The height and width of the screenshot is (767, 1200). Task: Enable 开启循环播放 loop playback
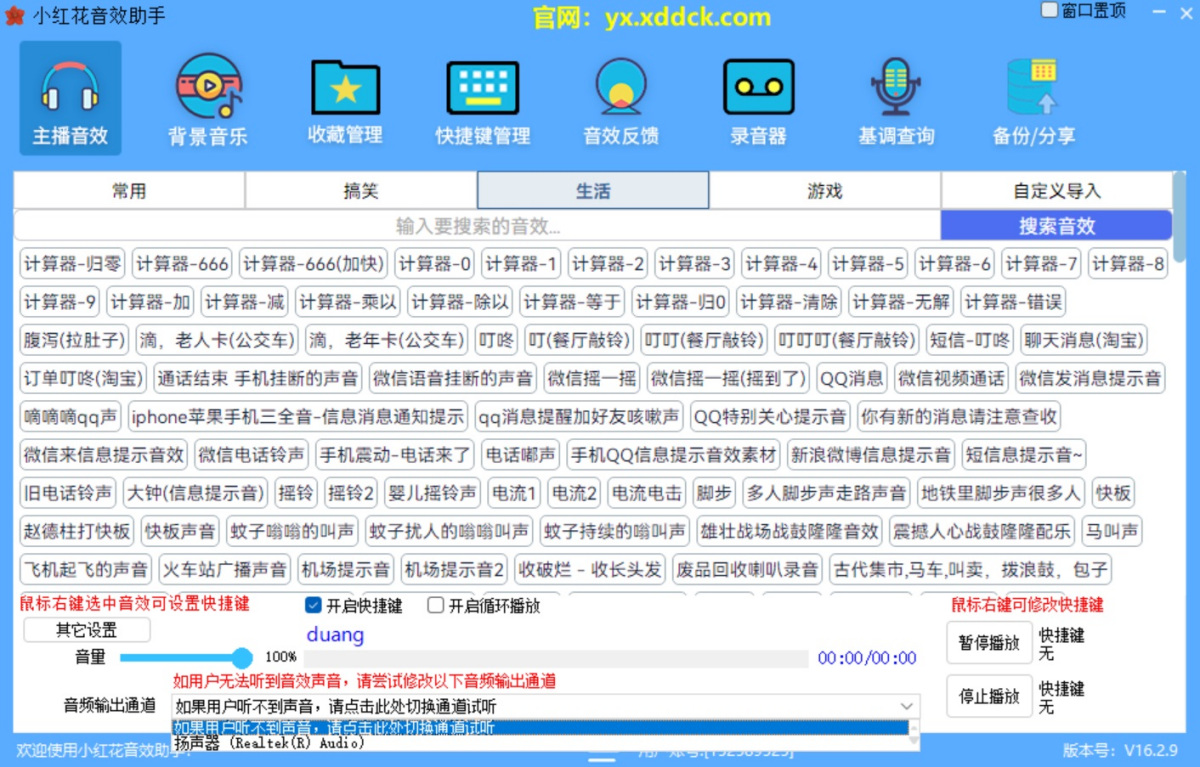pyautogui.click(x=436, y=604)
